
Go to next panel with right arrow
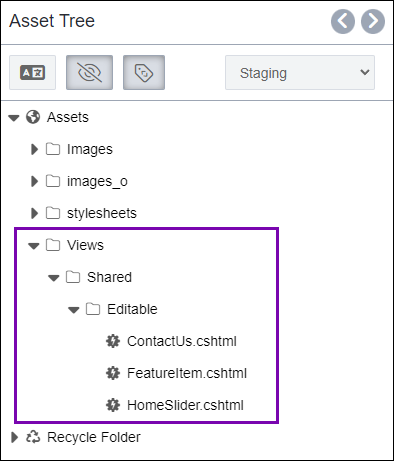click(373, 22)
